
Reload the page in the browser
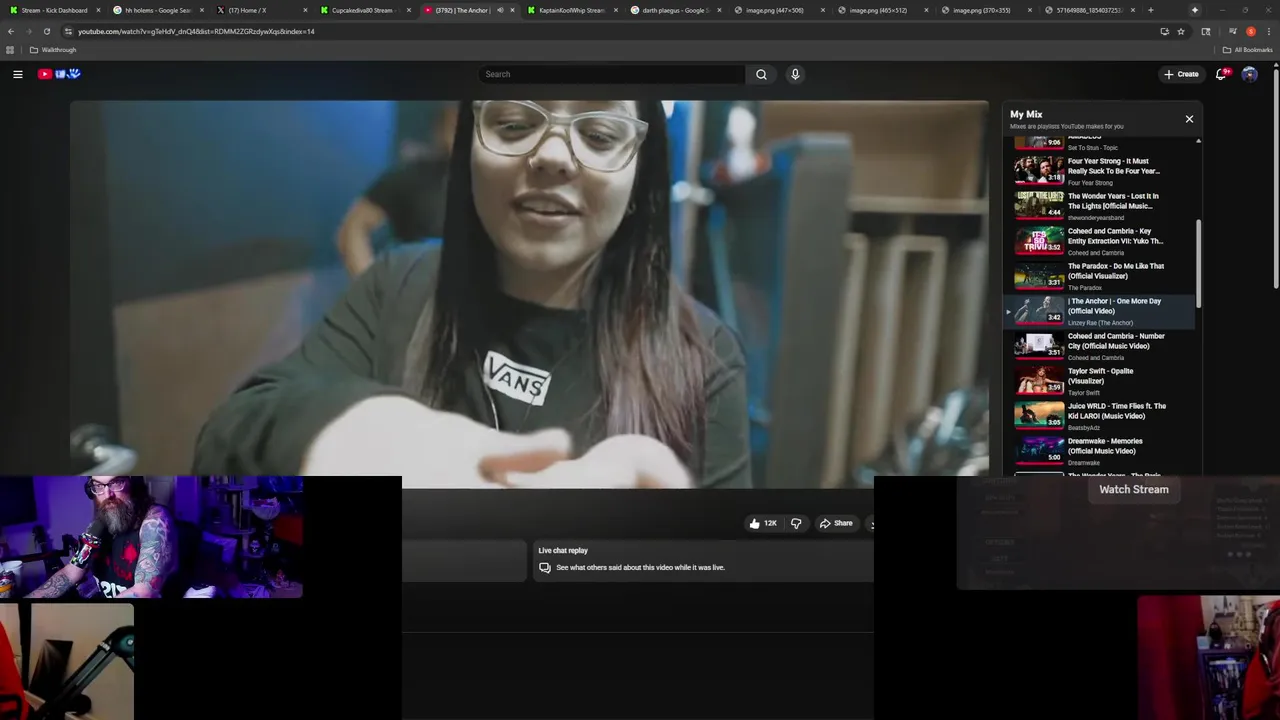46,31
